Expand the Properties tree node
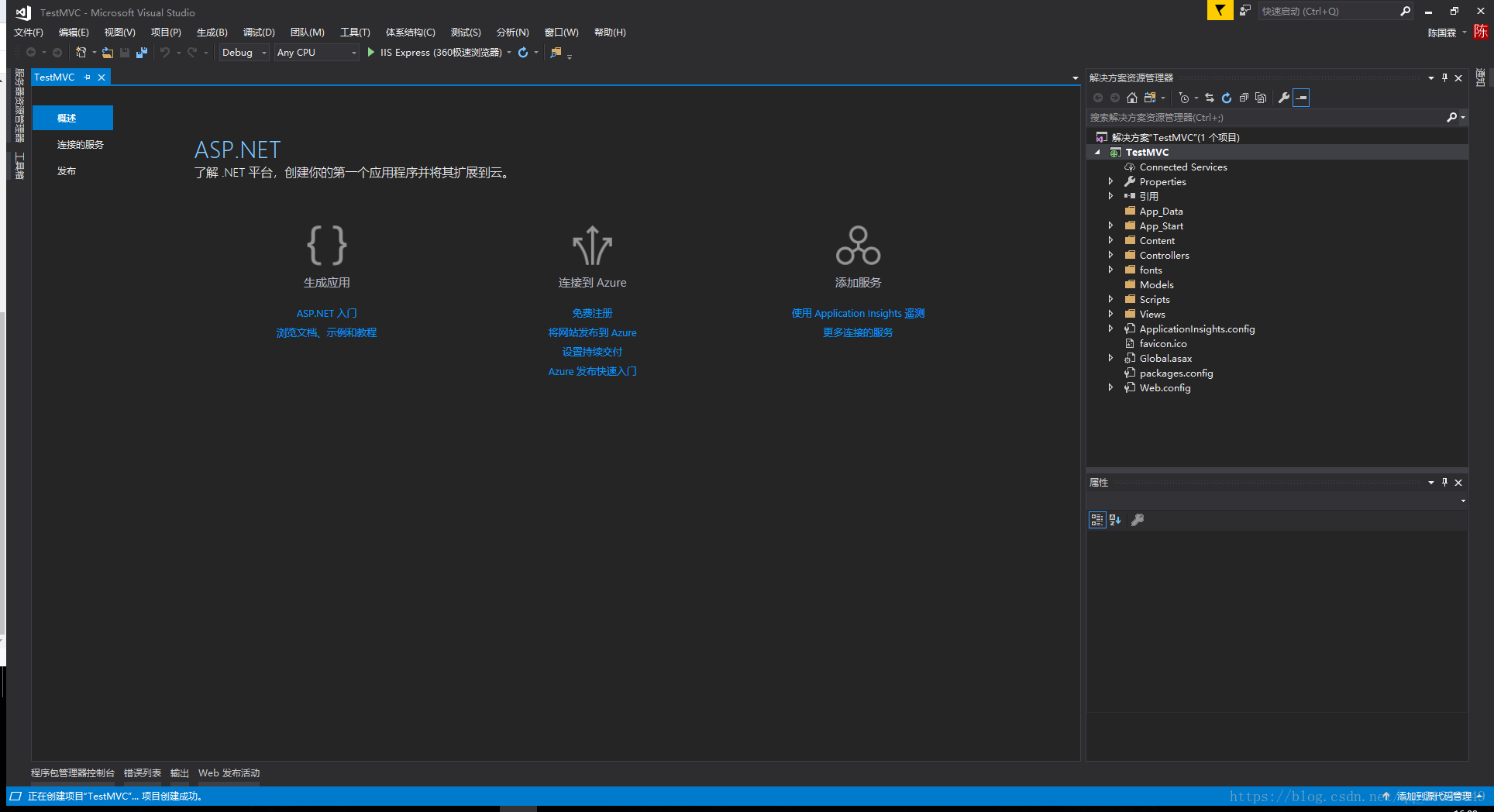Viewport: 1494px width, 812px height. 1111,181
